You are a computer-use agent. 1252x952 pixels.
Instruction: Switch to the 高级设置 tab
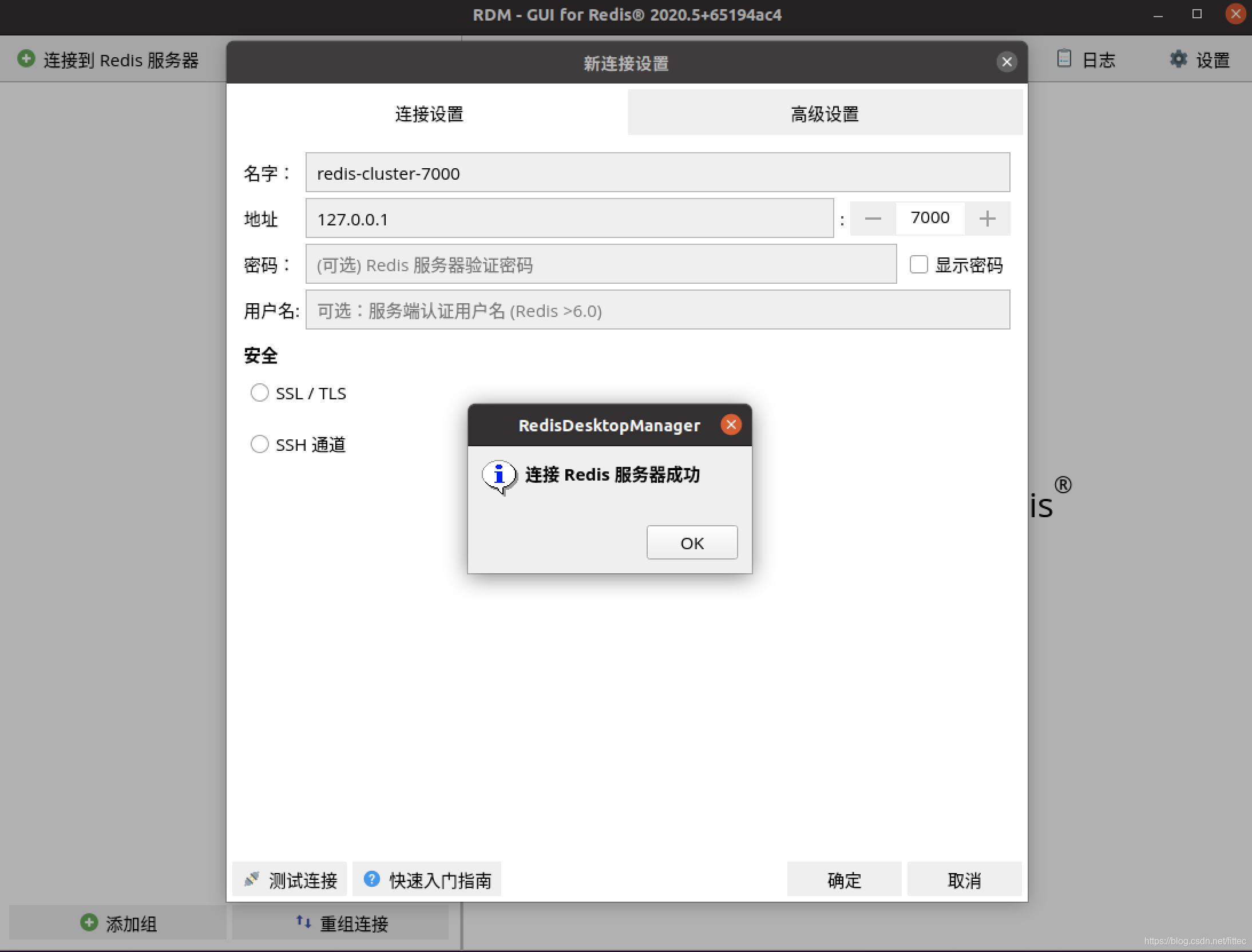point(825,113)
